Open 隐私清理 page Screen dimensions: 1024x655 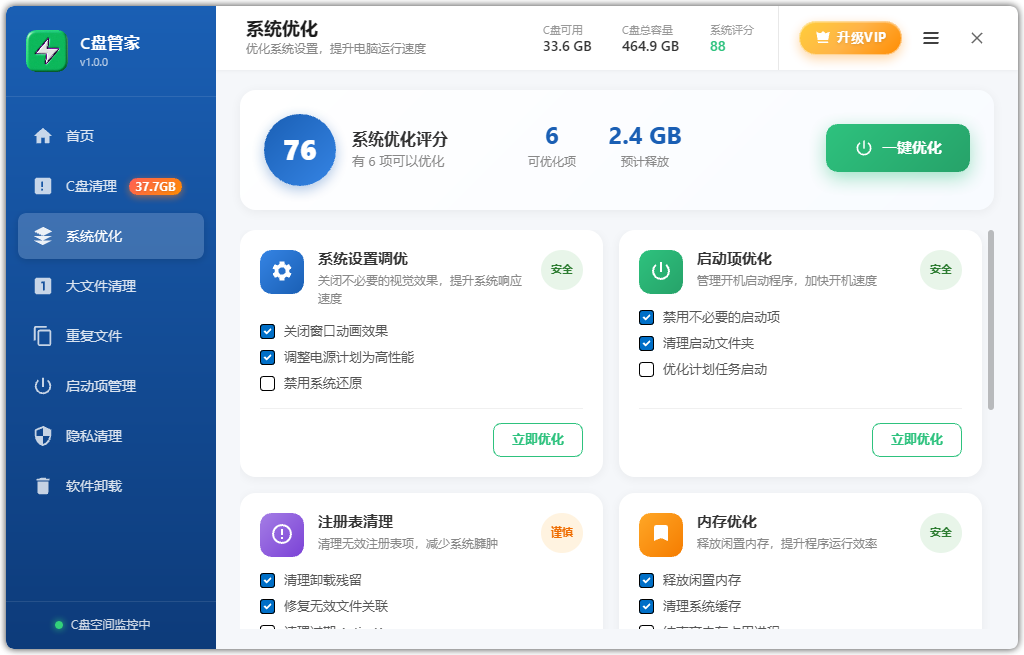tap(111, 436)
